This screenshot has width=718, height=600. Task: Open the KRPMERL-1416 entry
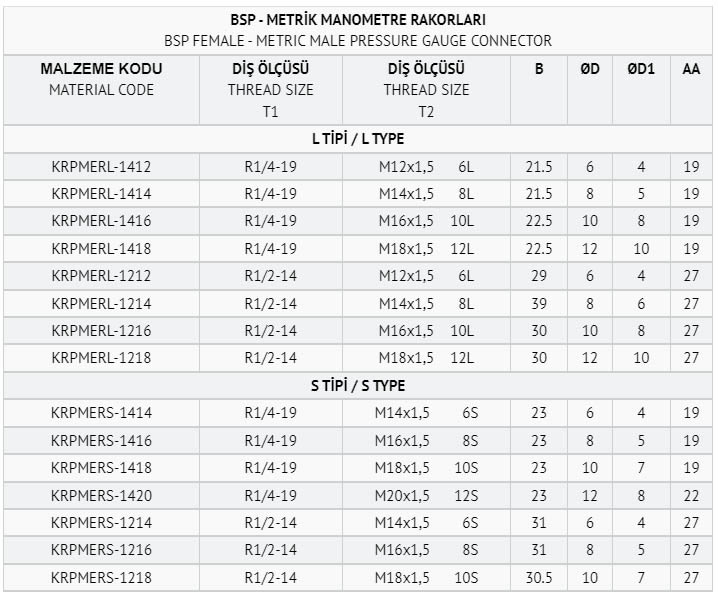point(101,221)
